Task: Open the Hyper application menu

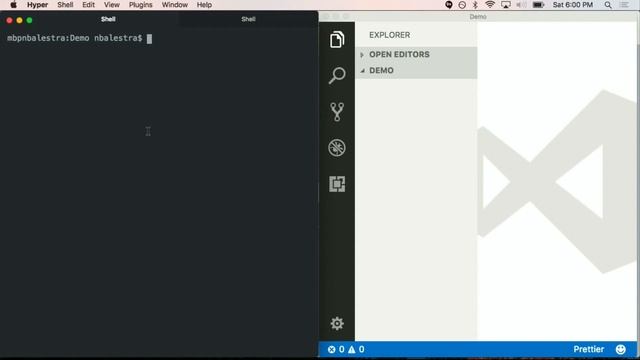Action: 38,5
